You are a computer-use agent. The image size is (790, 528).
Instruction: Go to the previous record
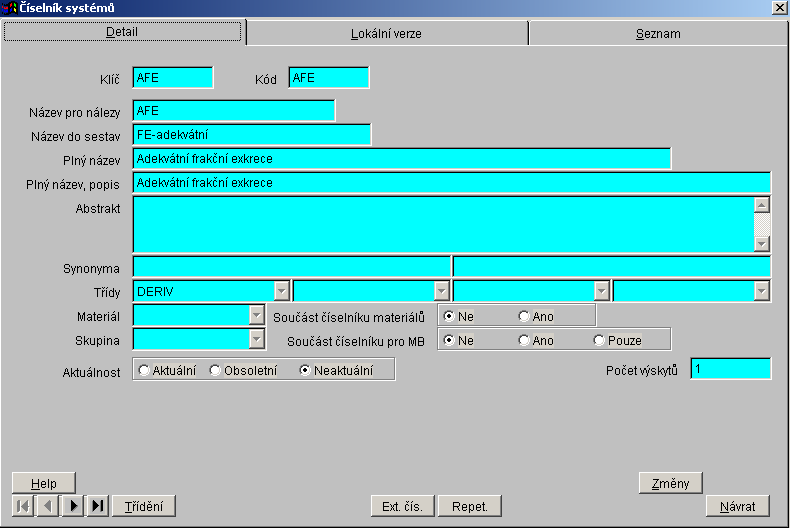coord(47,506)
